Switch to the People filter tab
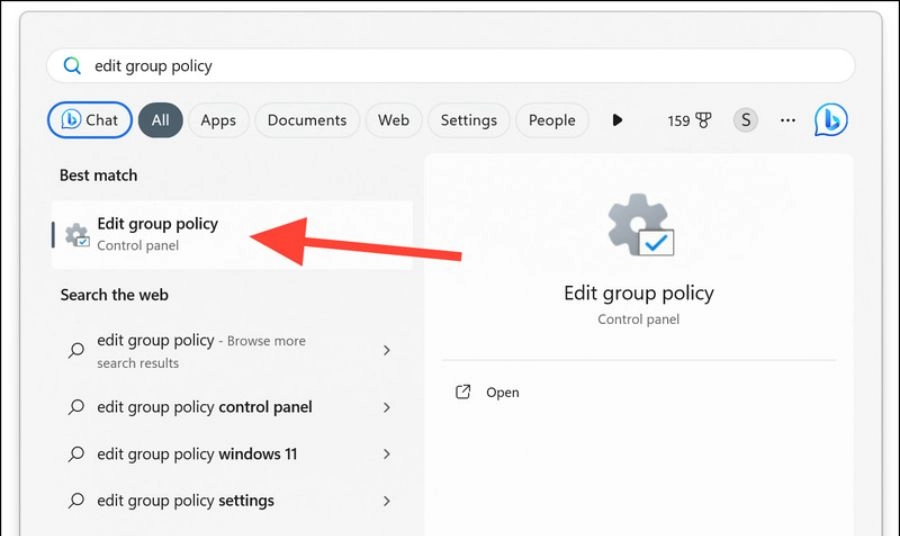The image size is (900, 536). 552,120
